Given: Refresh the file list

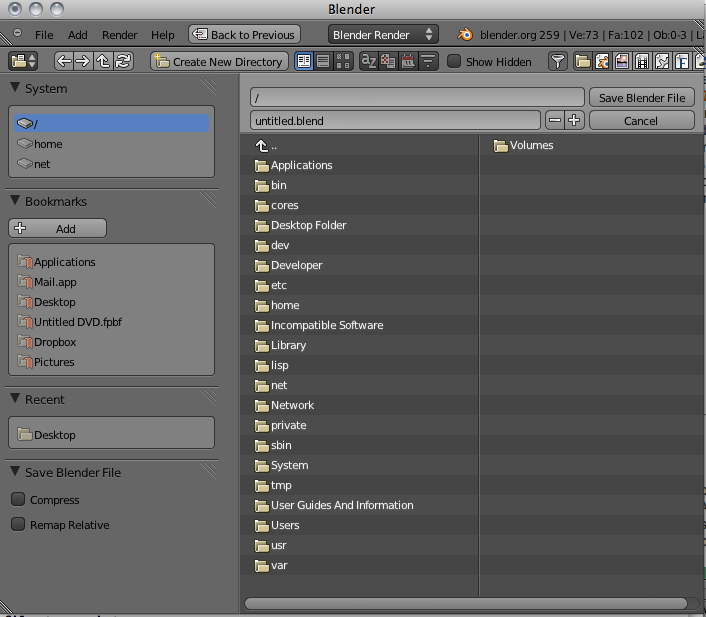Looking at the screenshot, I should [122, 61].
